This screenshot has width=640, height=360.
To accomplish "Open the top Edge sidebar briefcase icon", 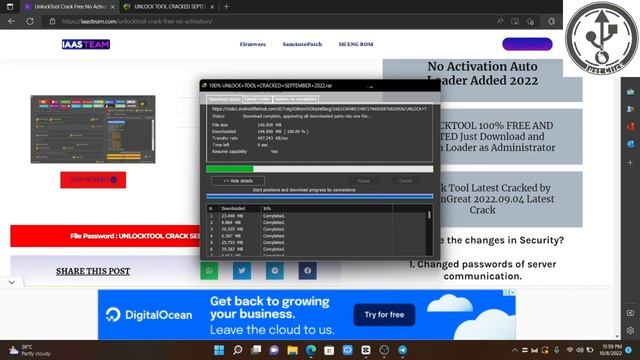I will (x=631, y=92).
